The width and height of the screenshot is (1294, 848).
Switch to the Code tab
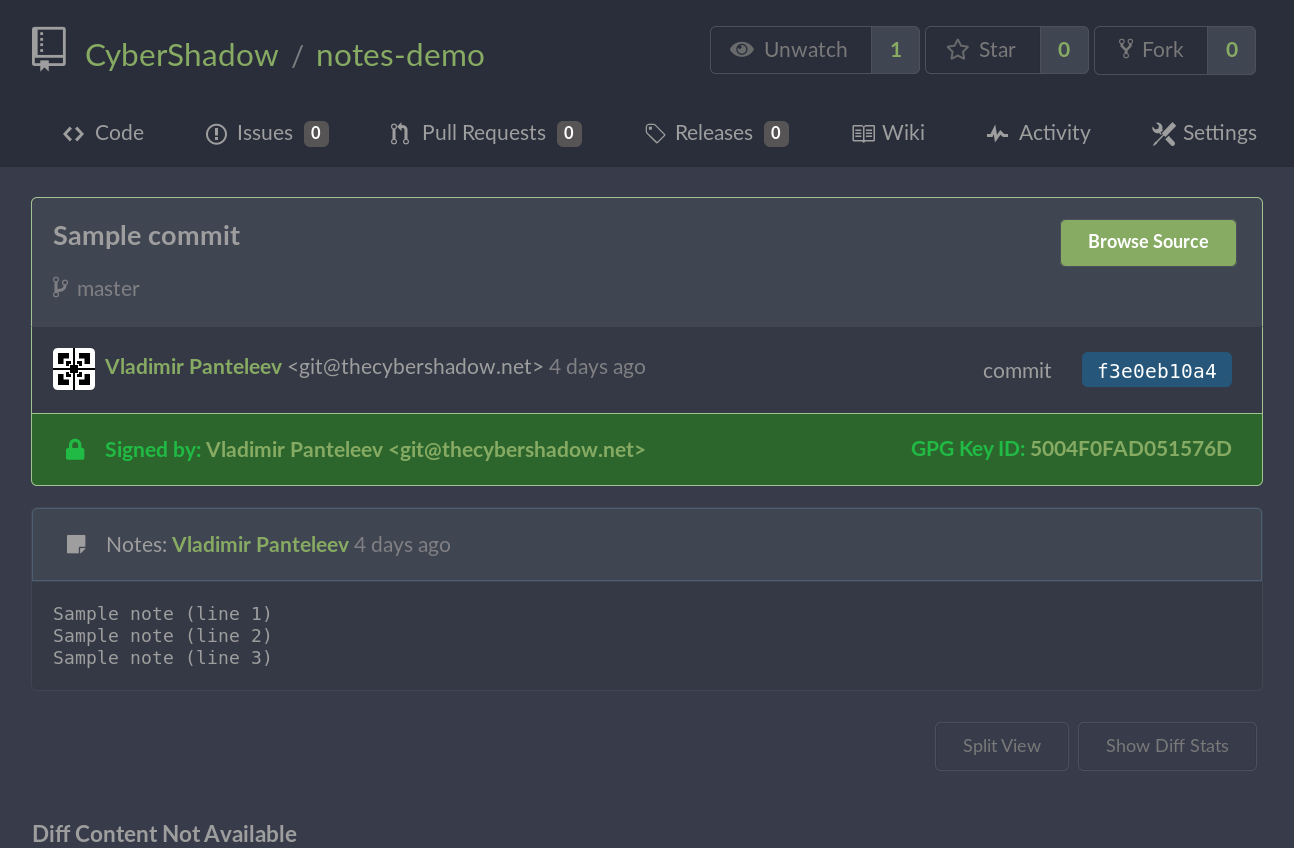(x=103, y=133)
